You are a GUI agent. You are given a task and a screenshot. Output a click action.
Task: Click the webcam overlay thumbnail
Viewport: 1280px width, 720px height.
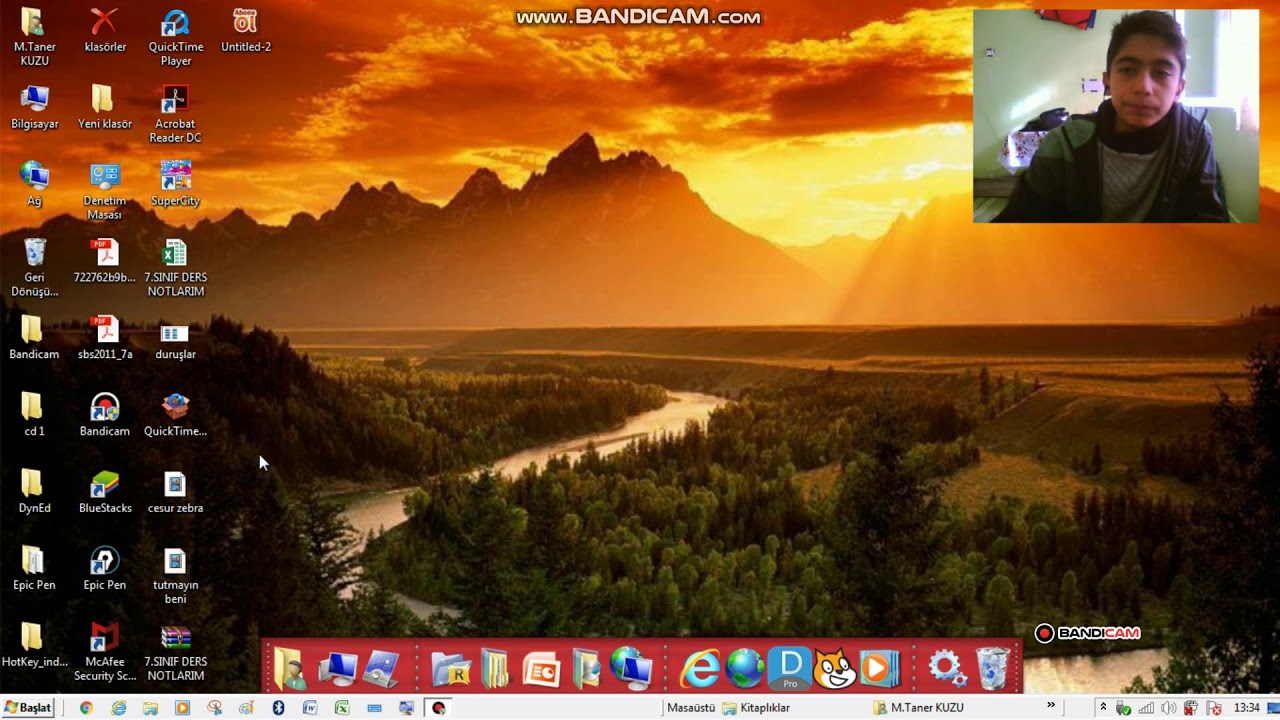[1116, 116]
